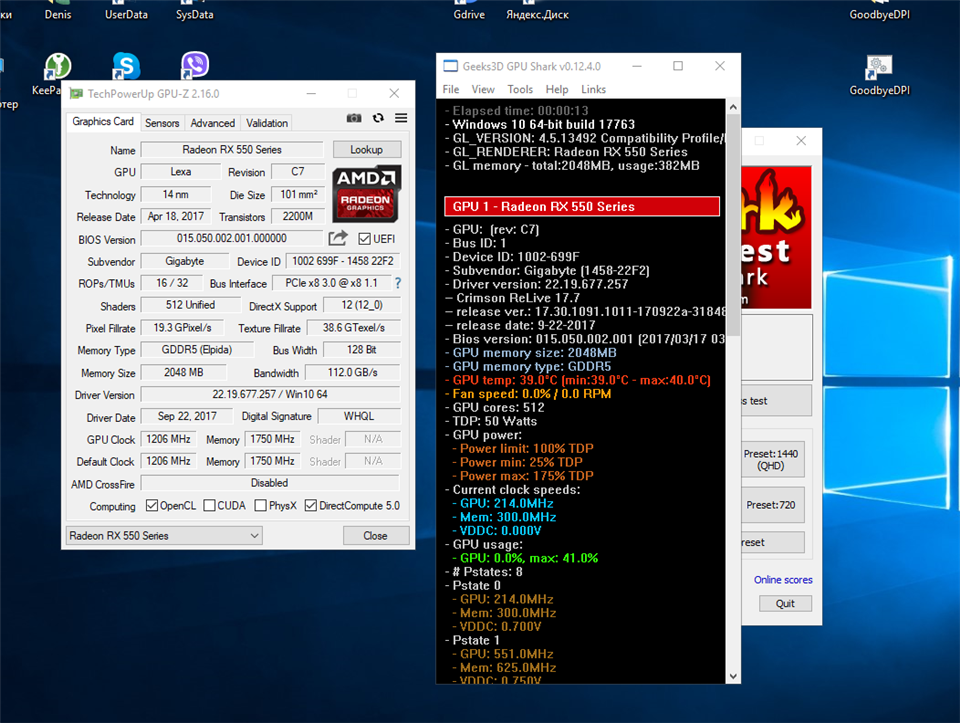
Task: Click the Device ID field value
Action: [x=343, y=261]
